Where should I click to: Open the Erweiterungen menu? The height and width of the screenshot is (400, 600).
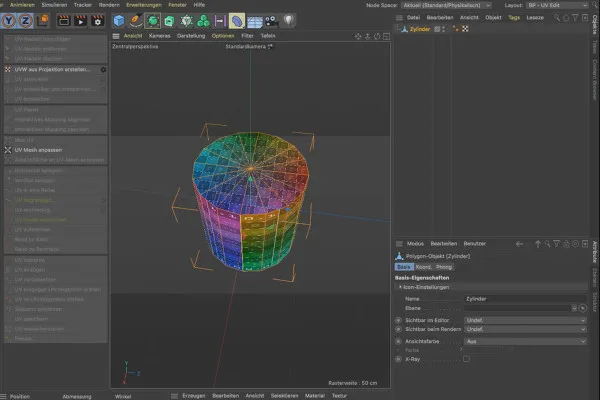[144, 5]
